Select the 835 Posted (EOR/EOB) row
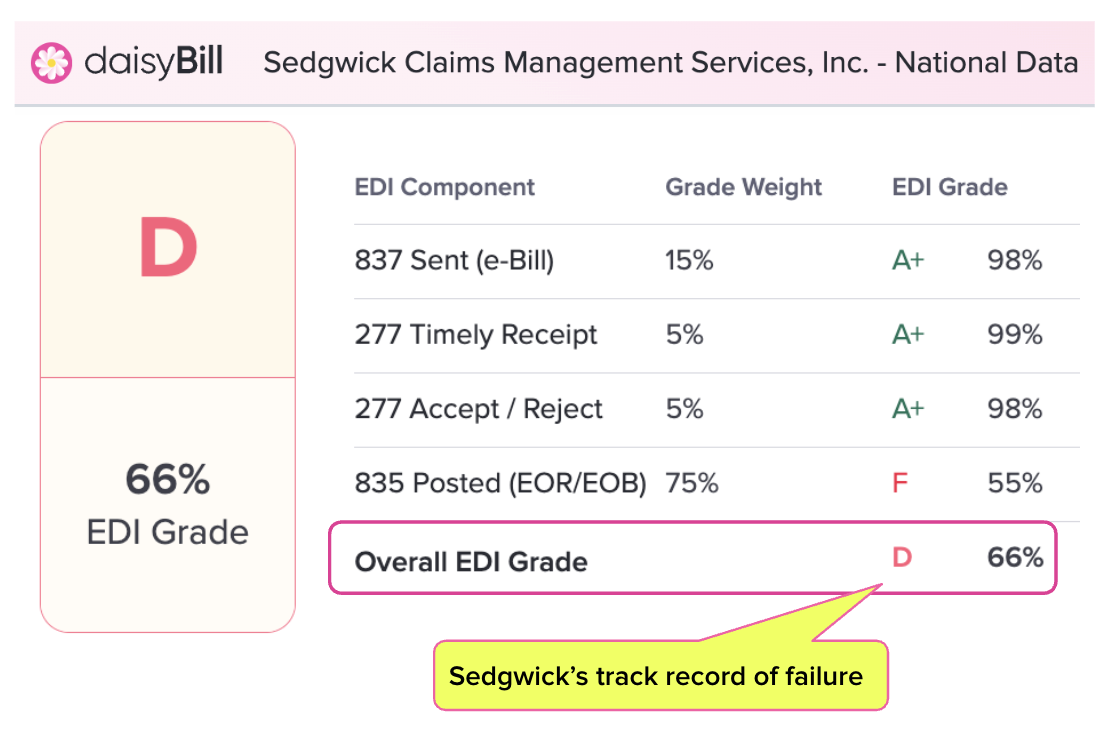This screenshot has width=1104, height=732. coord(717,484)
